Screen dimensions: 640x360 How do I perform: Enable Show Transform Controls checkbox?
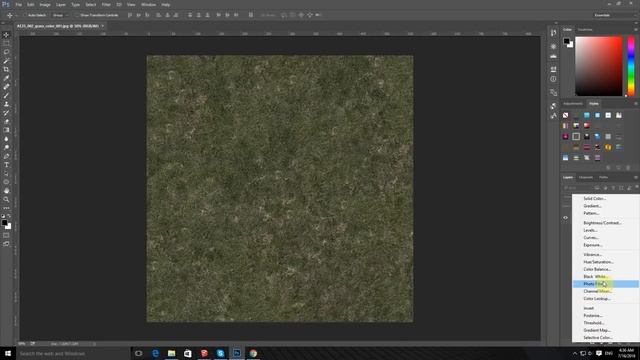[77, 15]
